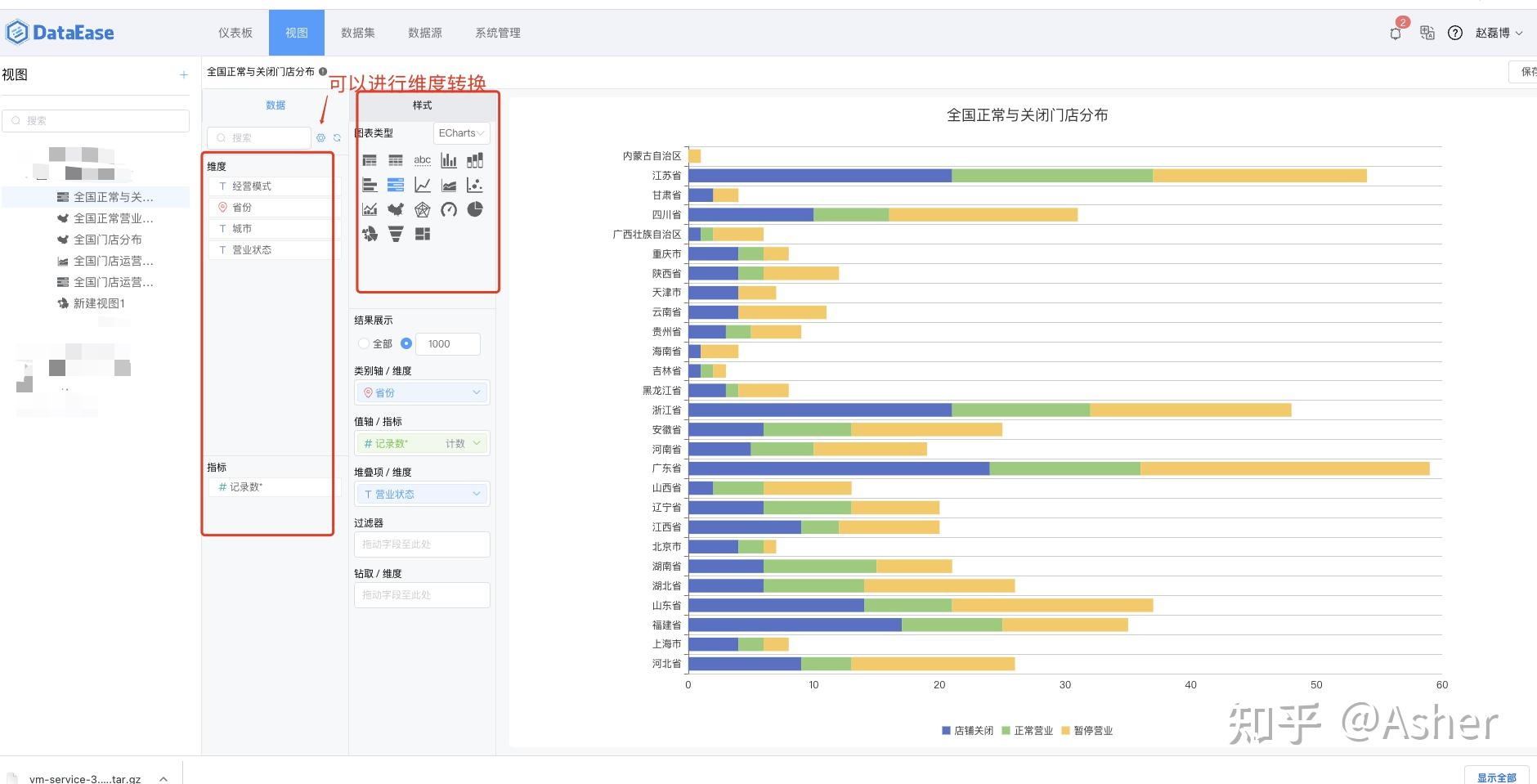Select the China map chart type
Viewport: 1537px width, 784px height.
pyautogui.click(x=396, y=209)
